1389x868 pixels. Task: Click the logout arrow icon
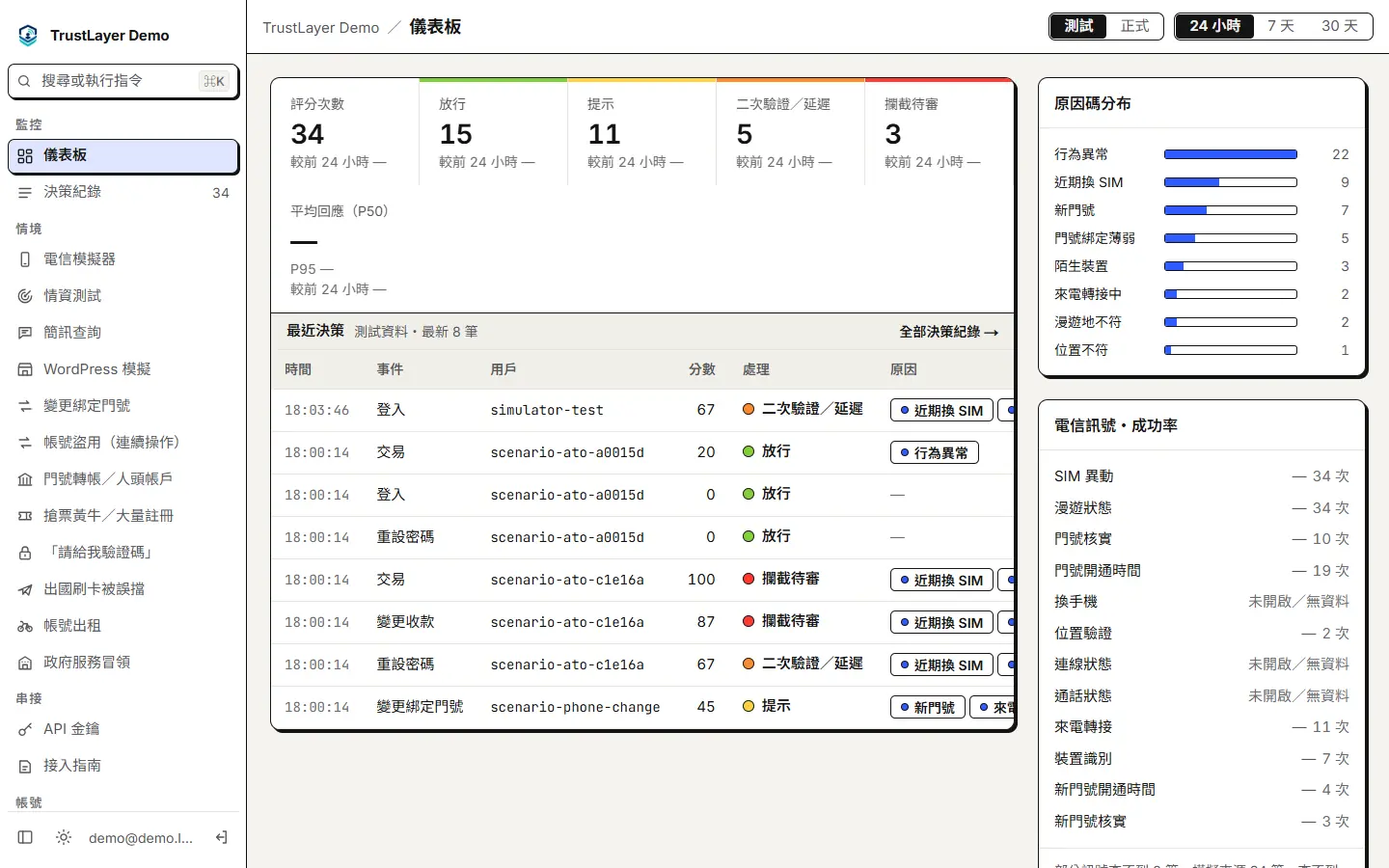(x=222, y=837)
